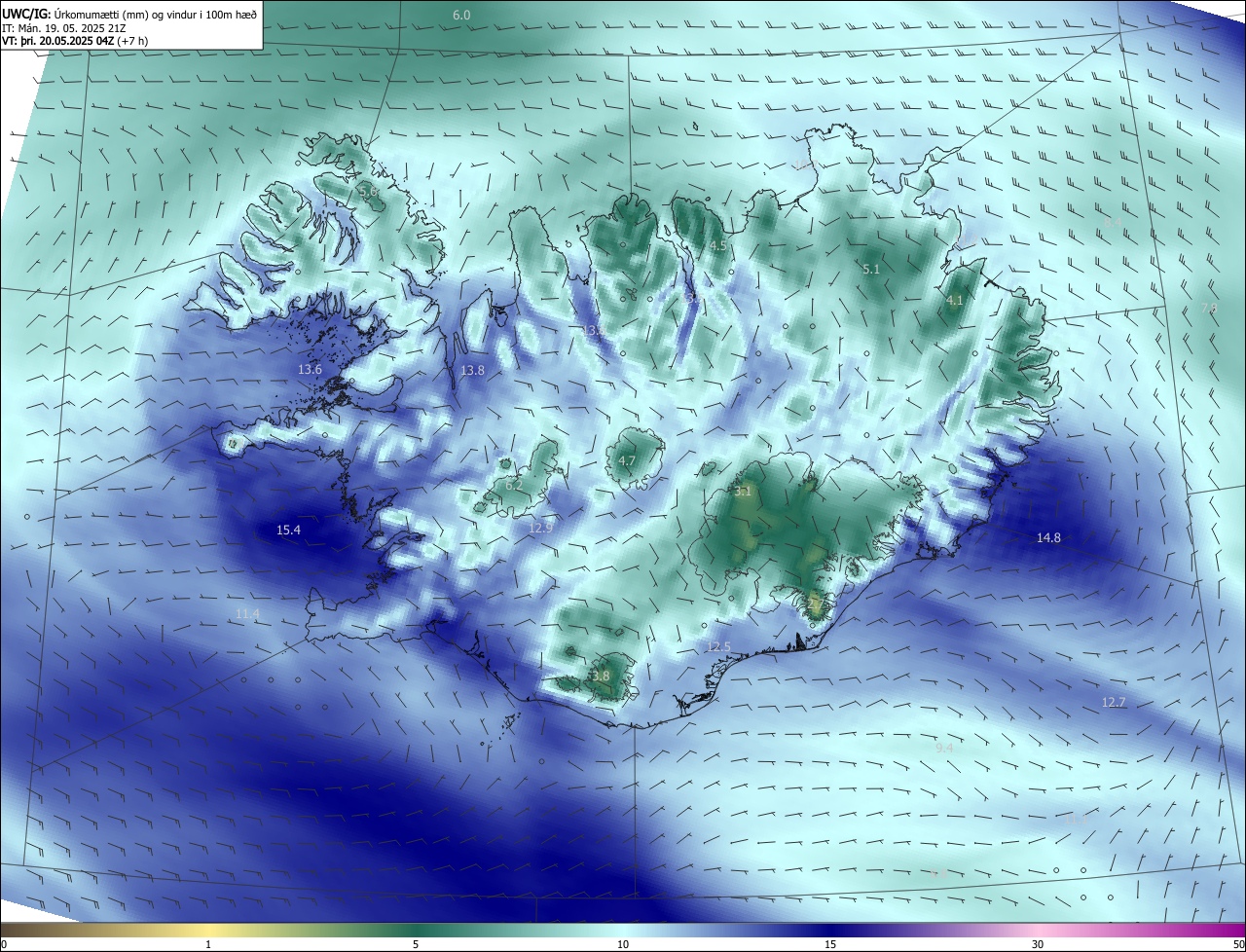Click the '15.4' value in the western bay
The width and height of the screenshot is (1246, 952).
tap(288, 531)
